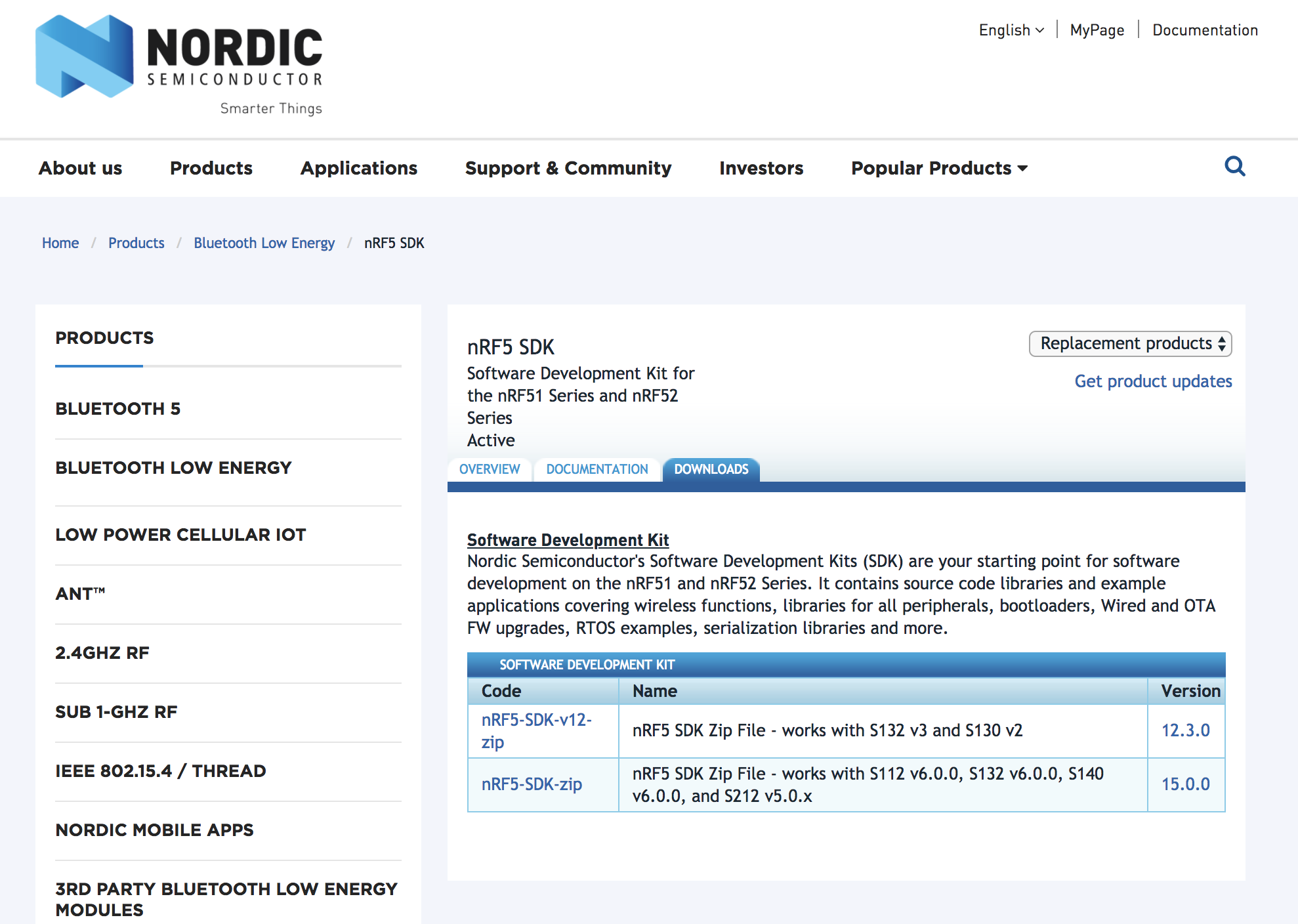Screen dimensions: 1298x924
Task: Open the Applications menu item
Action: point(359,168)
